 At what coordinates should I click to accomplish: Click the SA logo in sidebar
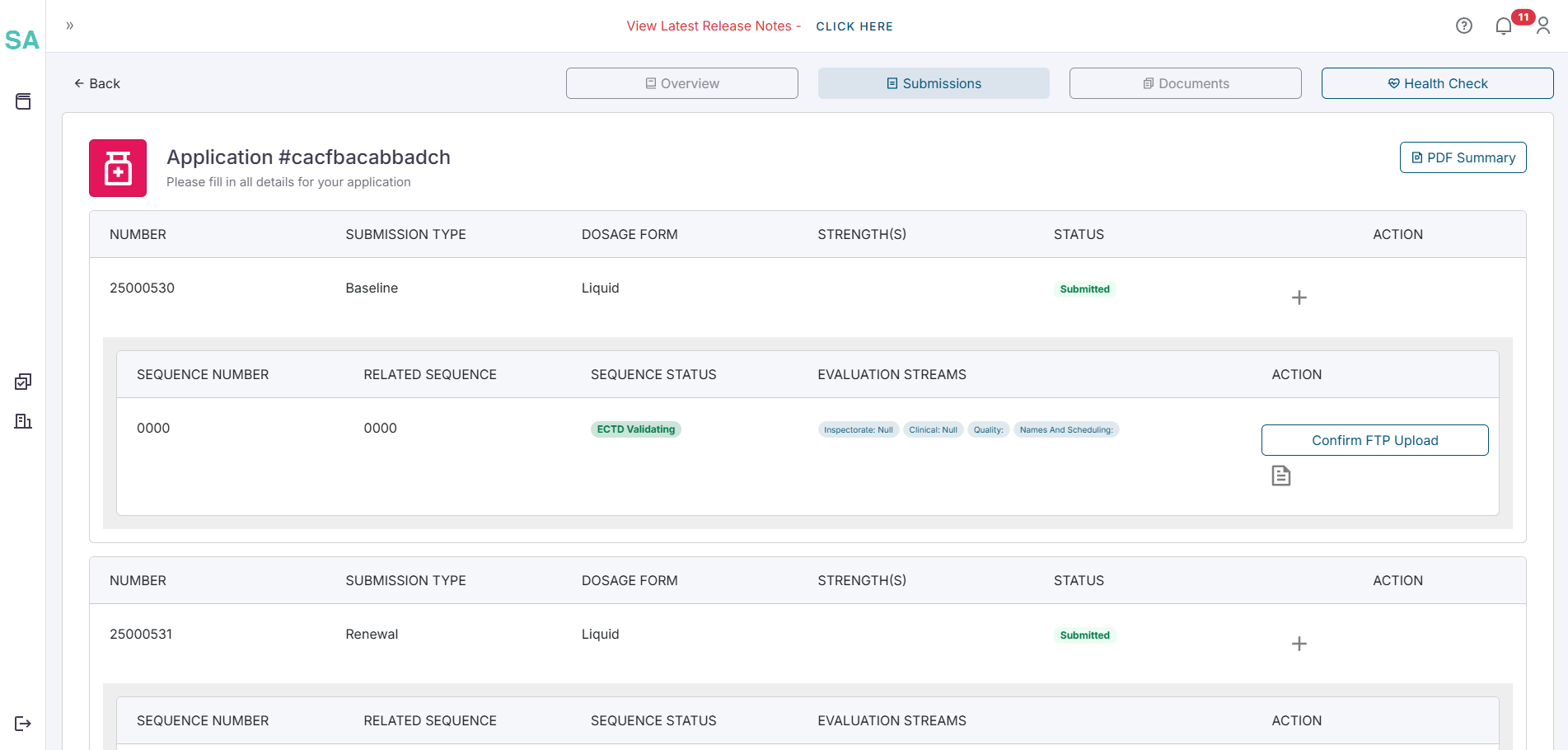coord(22,40)
